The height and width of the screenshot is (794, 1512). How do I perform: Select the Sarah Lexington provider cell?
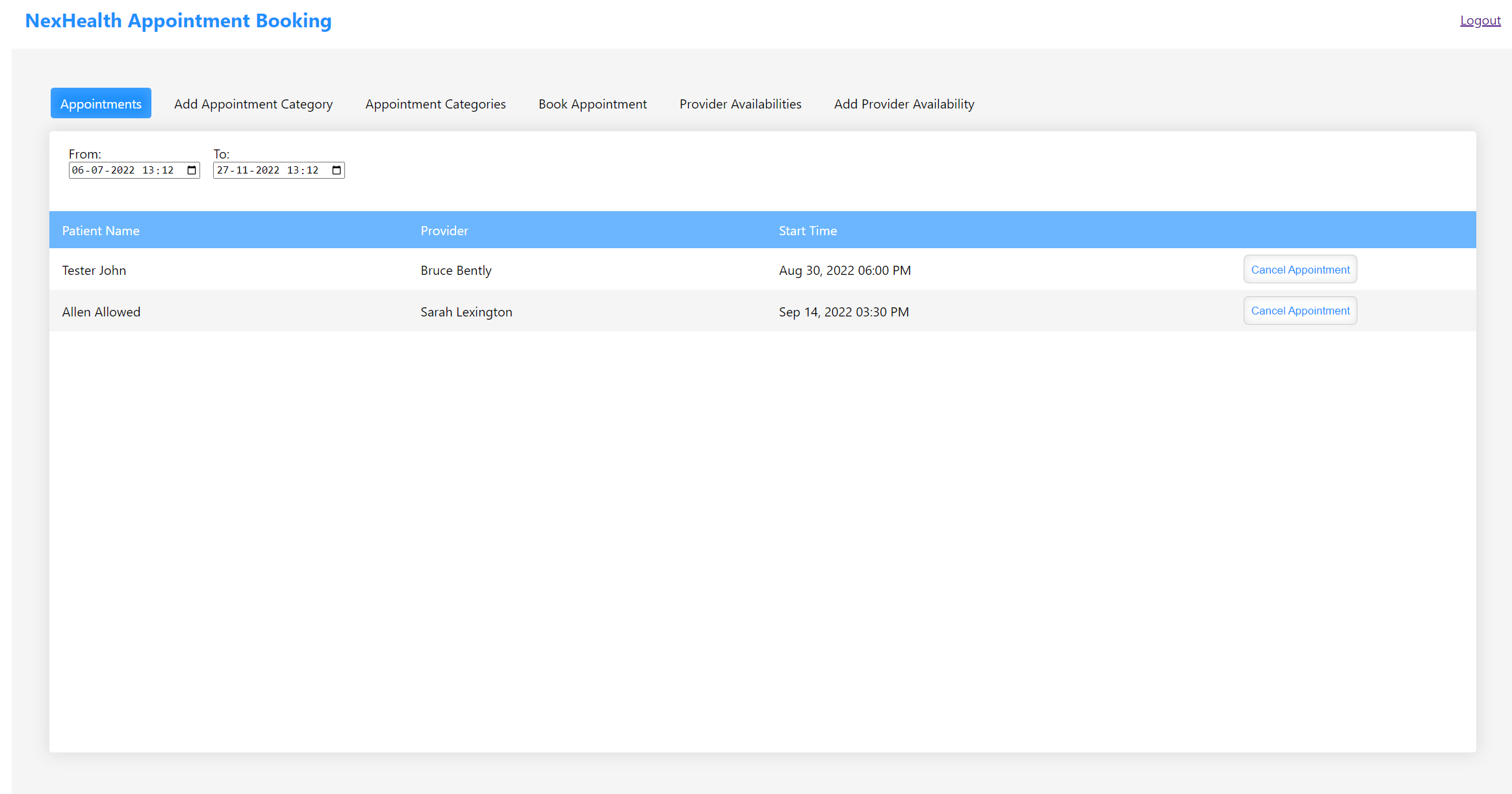(466, 312)
